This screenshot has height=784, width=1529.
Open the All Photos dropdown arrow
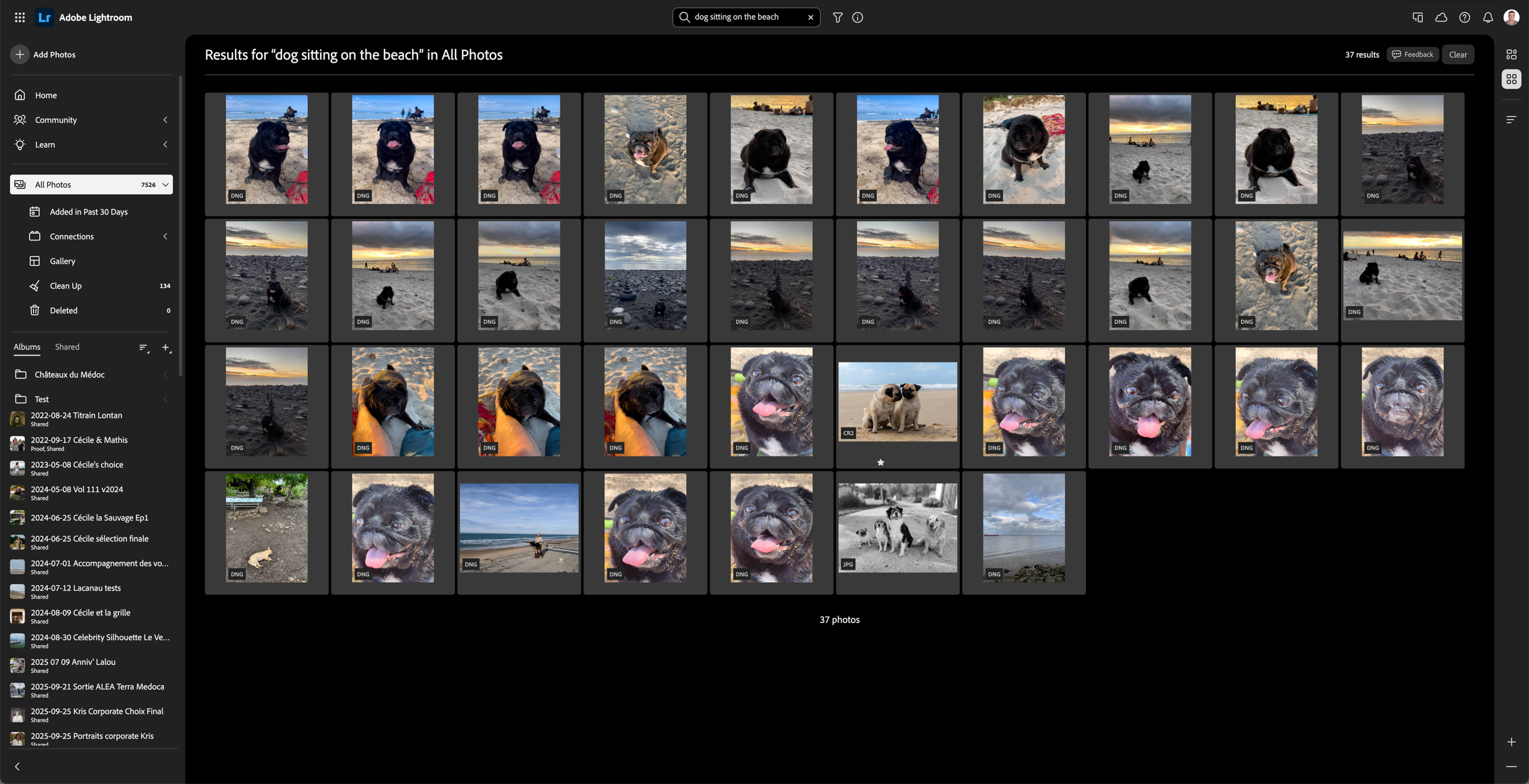165,184
